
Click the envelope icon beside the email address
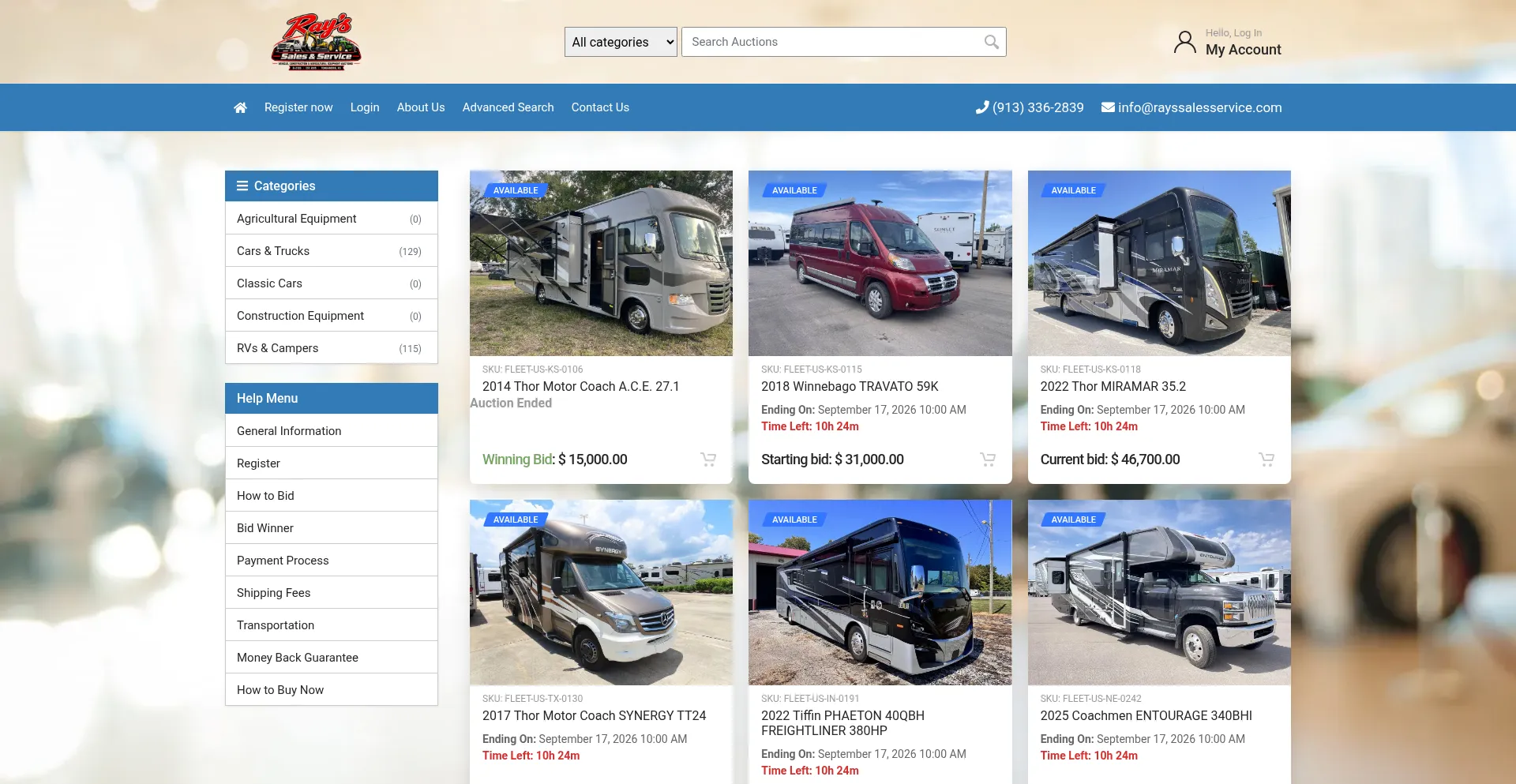point(1108,107)
